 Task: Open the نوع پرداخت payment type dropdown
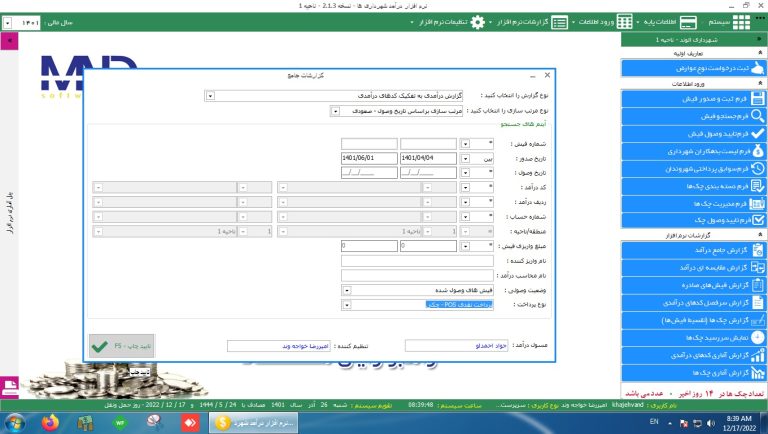346,304
